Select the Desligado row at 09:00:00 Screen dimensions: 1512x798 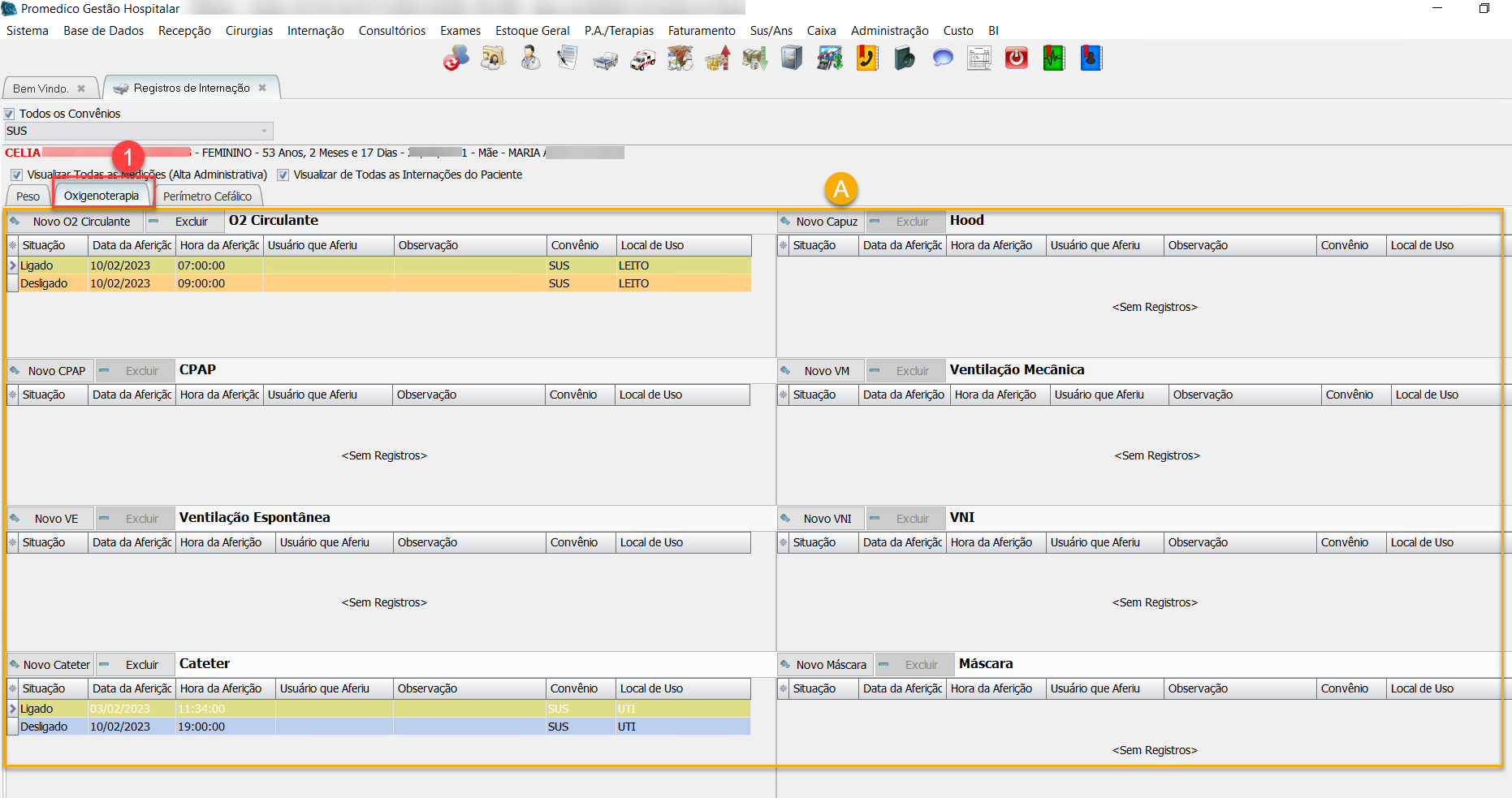tap(201, 283)
